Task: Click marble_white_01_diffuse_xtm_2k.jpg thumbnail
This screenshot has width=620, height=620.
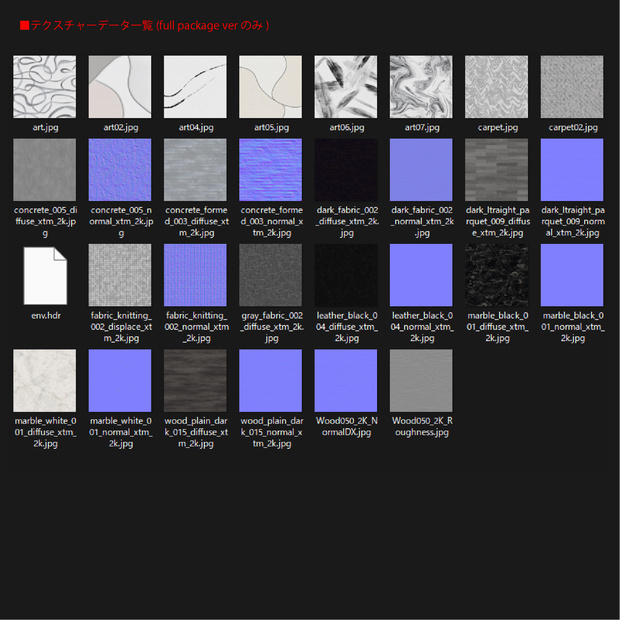Action: pos(45,380)
